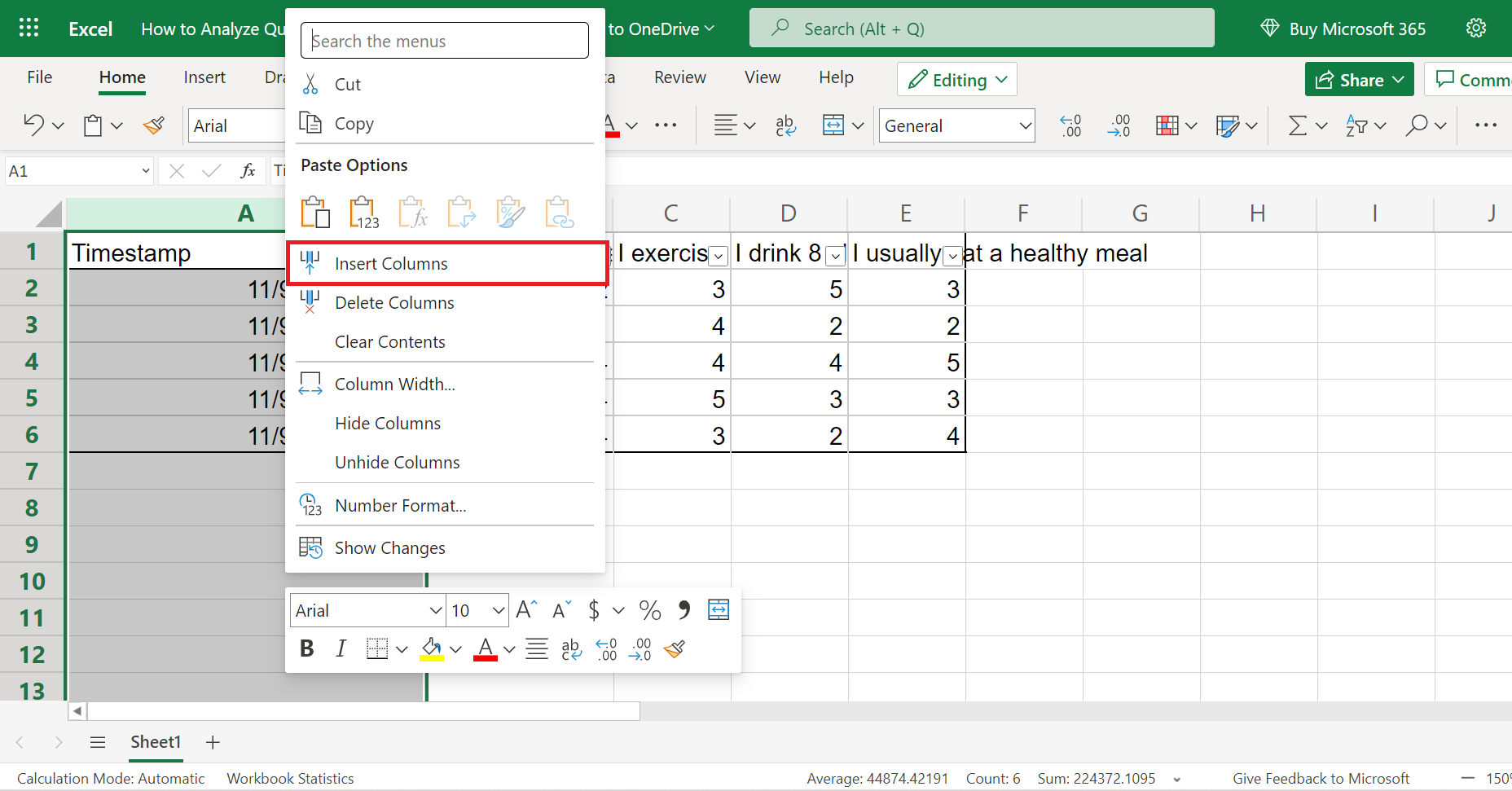Select Insert Columns from context menu

[x=391, y=264]
